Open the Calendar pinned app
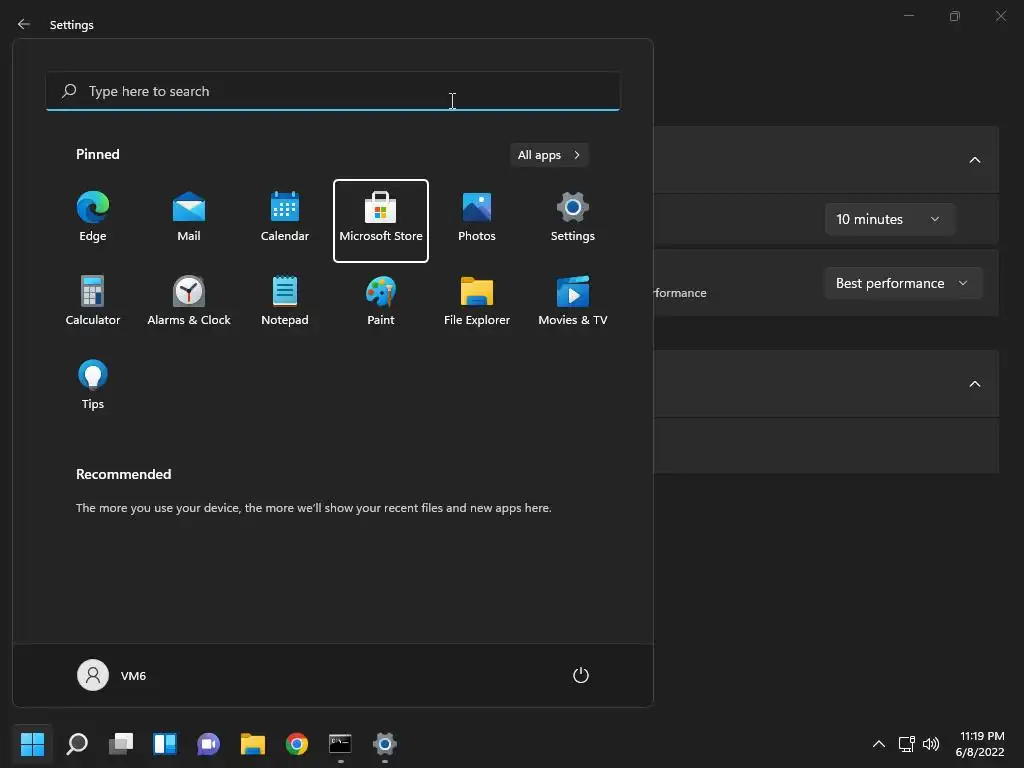The image size is (1024, 768). 285,219
